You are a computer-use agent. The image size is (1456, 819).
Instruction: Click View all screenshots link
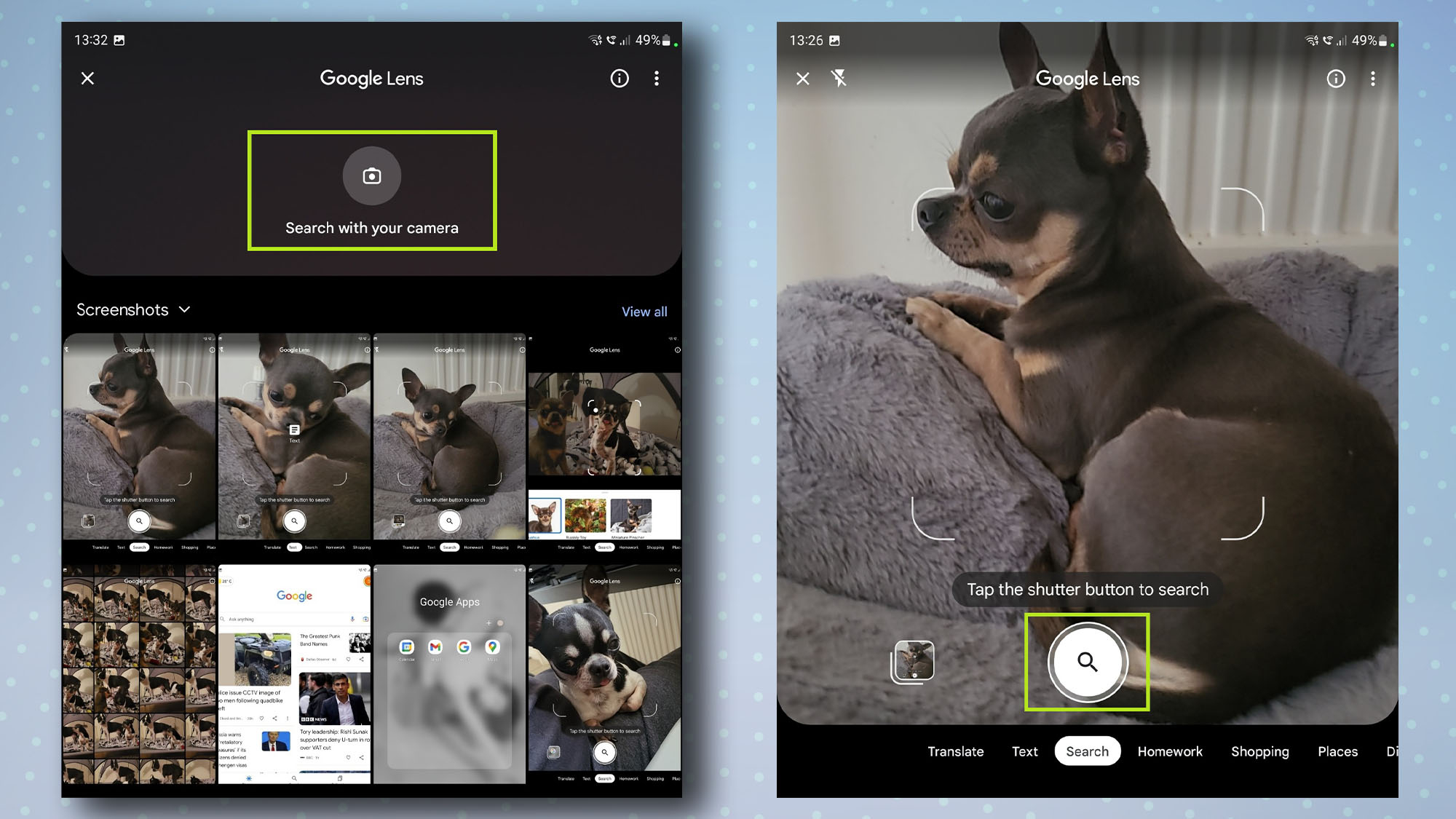[645, 311]
